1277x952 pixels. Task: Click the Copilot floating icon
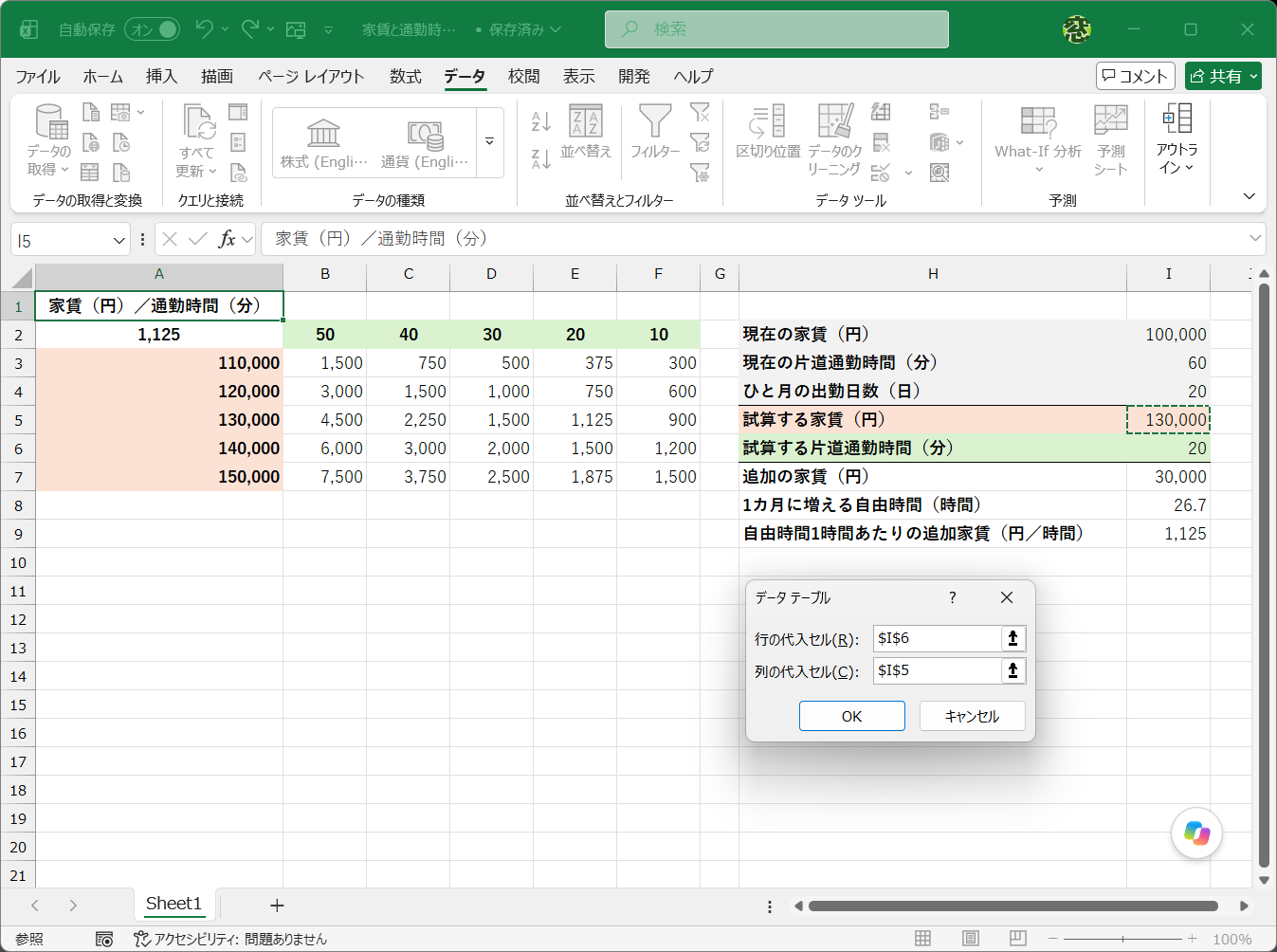1196,833
